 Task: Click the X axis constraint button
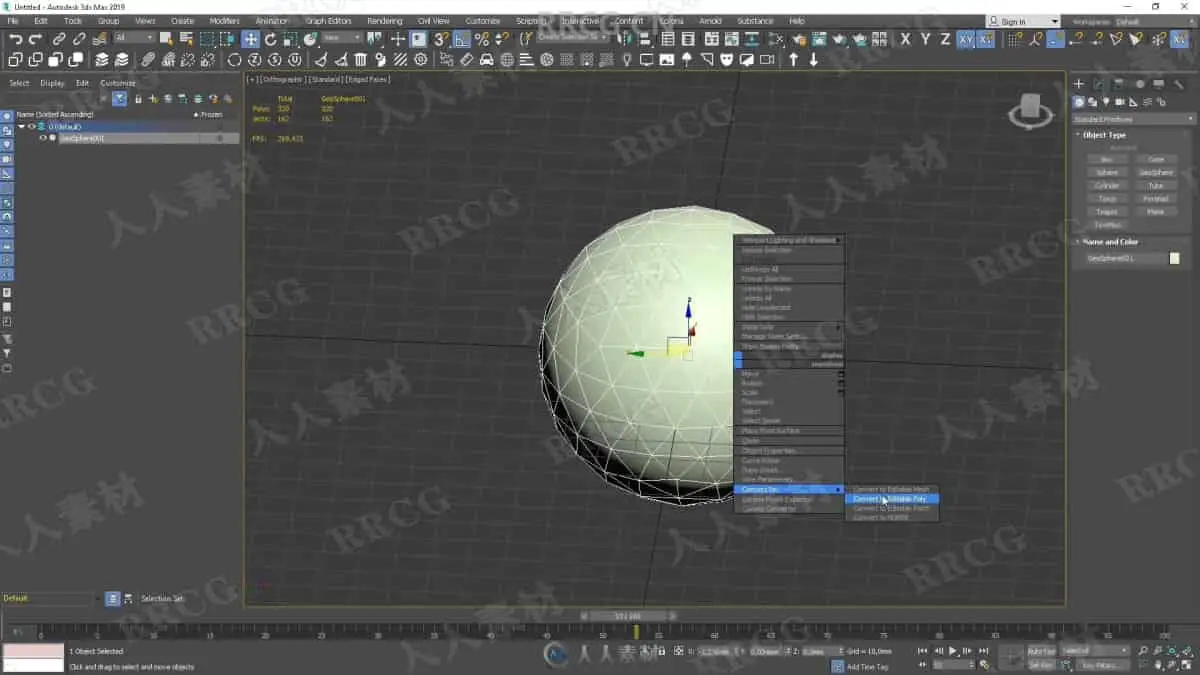click(906, 39)
